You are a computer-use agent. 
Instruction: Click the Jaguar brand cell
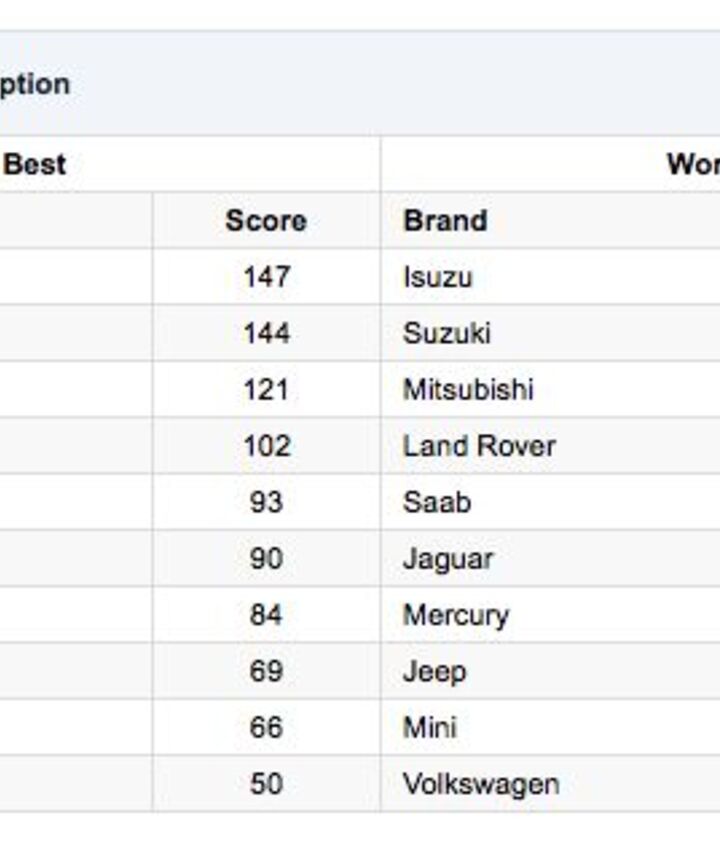[x=447, y=558]
